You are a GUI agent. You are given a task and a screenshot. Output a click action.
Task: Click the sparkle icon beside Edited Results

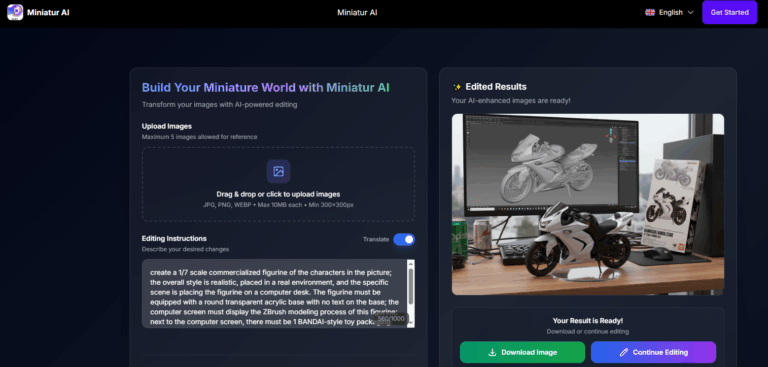pos(457,87)
